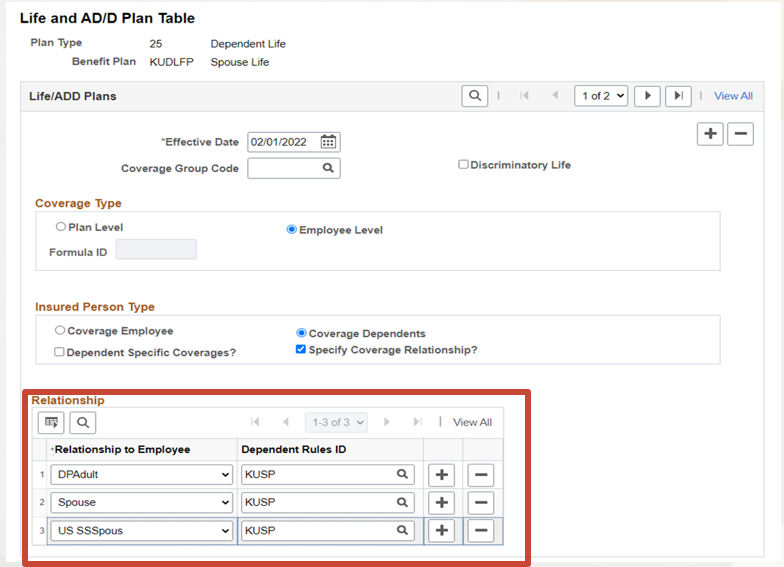
Task: Open the Effective Date calendar picker
Action: coord(329,142)
